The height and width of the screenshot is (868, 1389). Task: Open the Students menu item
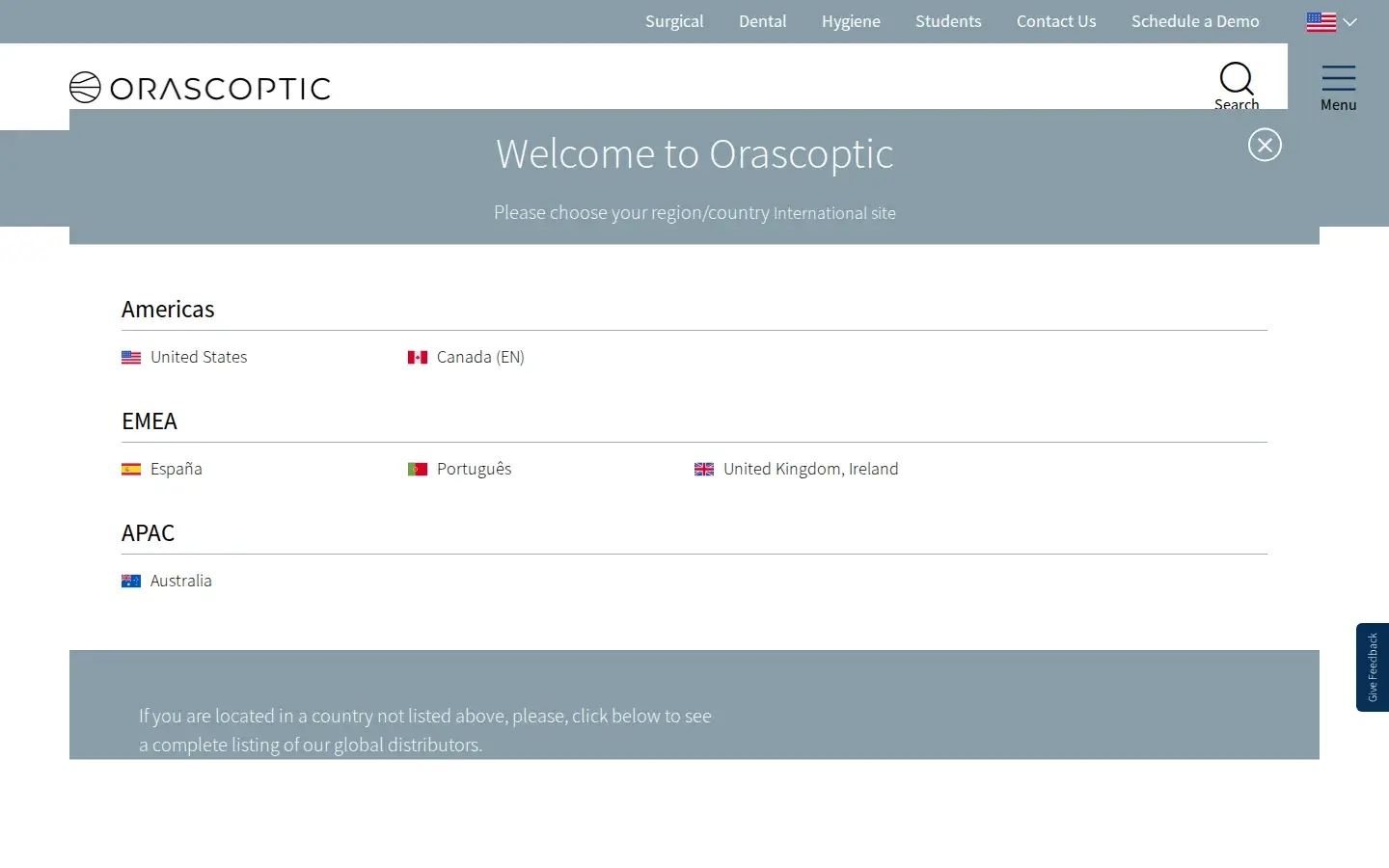click(948, 21)
